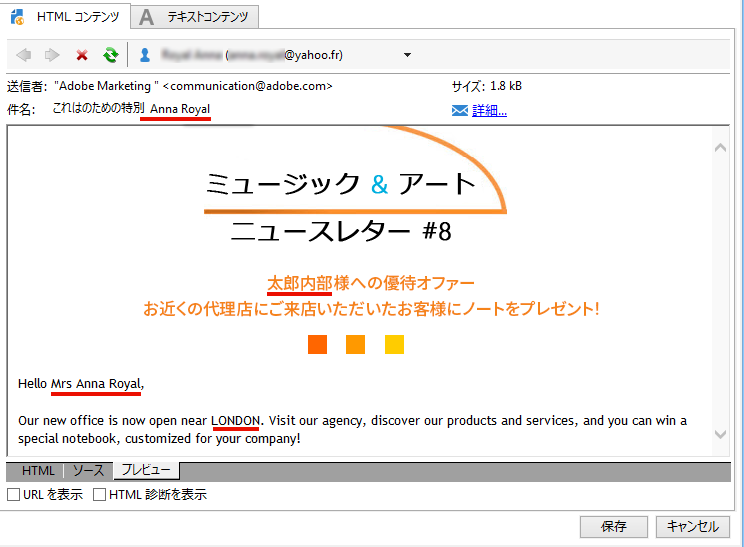Image resolution: width=744 pixels, height=547 pixels.
Task: Open the recipient selection dropdown arrow
Action: tap(407, 55)
